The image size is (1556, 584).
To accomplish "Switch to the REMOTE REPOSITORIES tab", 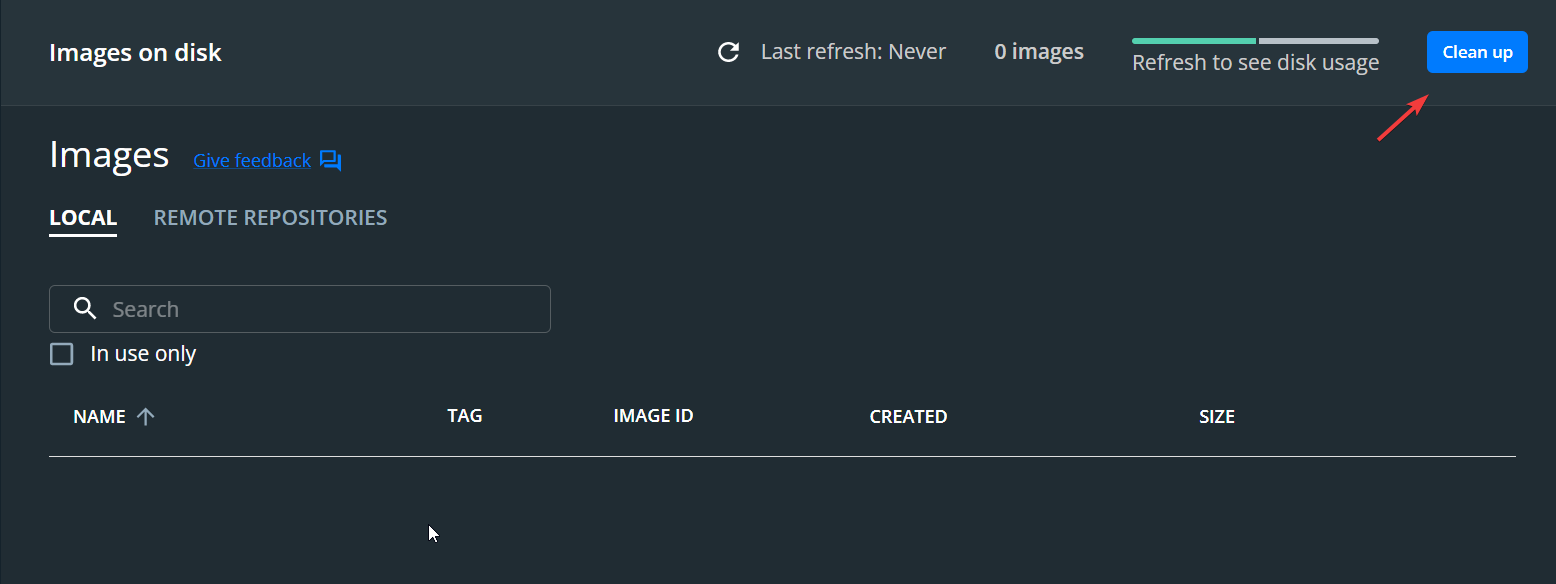I will tap(270, 217).
